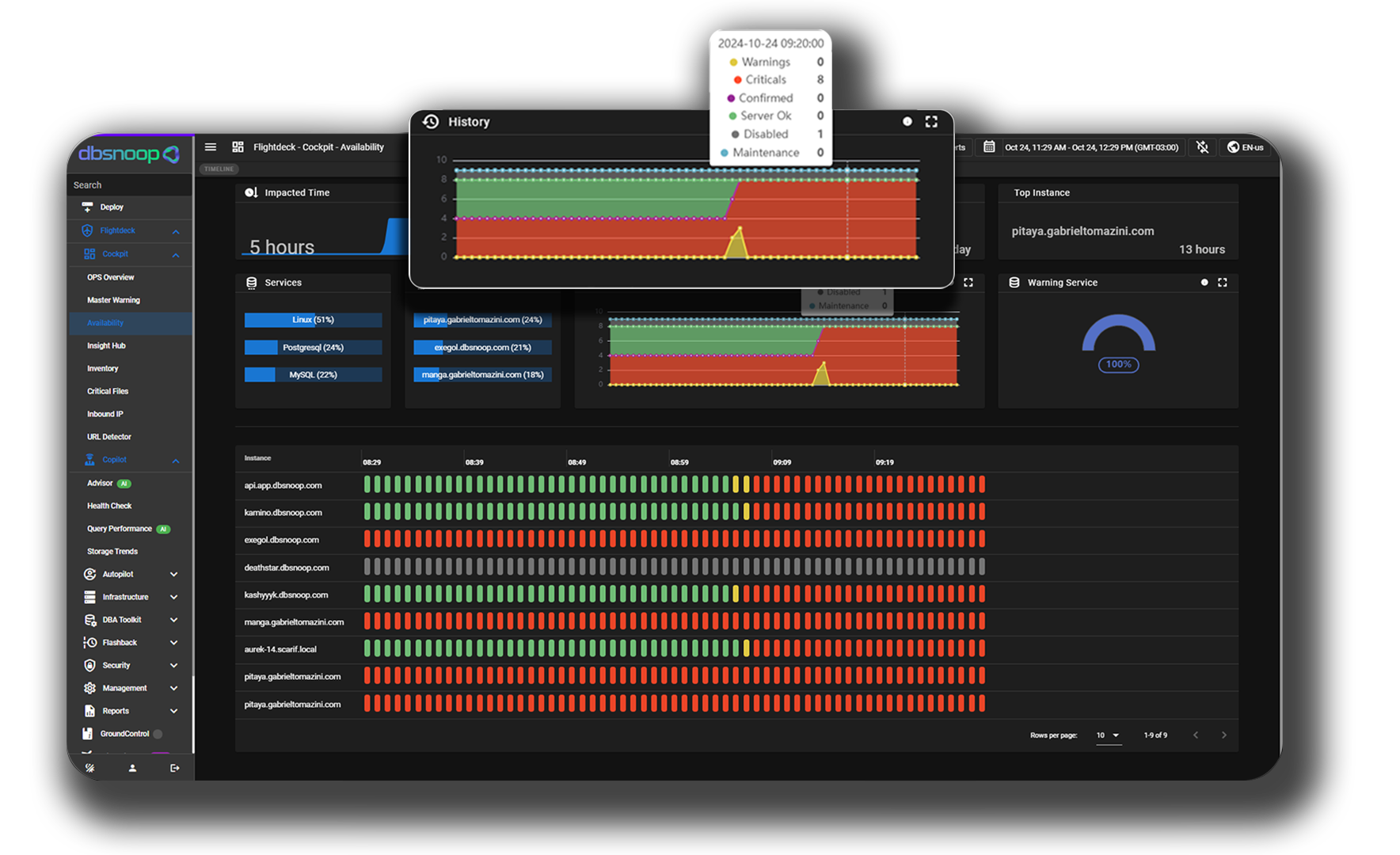Click the sidebar vertical scrollbar
This screenshot has height=855, width=1400.
(194, 715)
